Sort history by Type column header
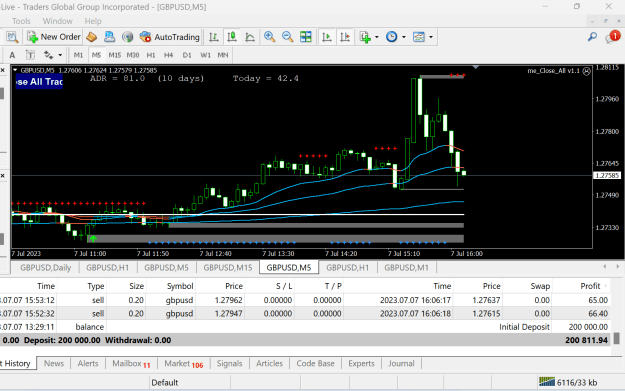The image size is (625, 391). point(96,286)
